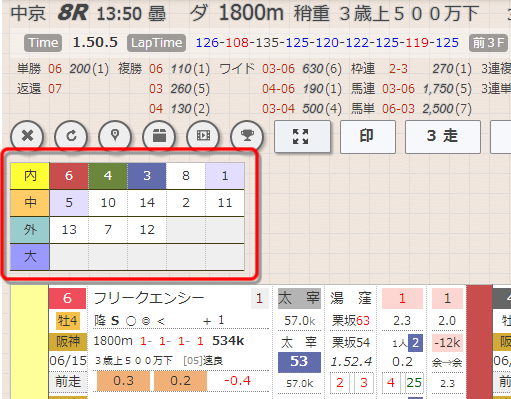Click lavender cell 5 in 中 row
Image resolution: width=511 pixels, height=399 pixels.
69,203
